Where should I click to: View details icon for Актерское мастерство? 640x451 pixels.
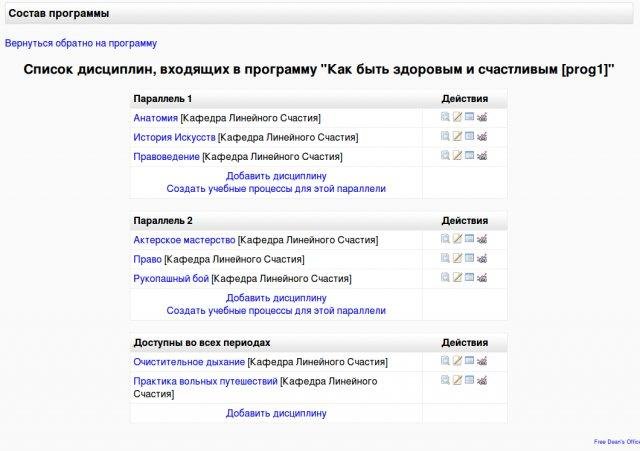(445, 239)
